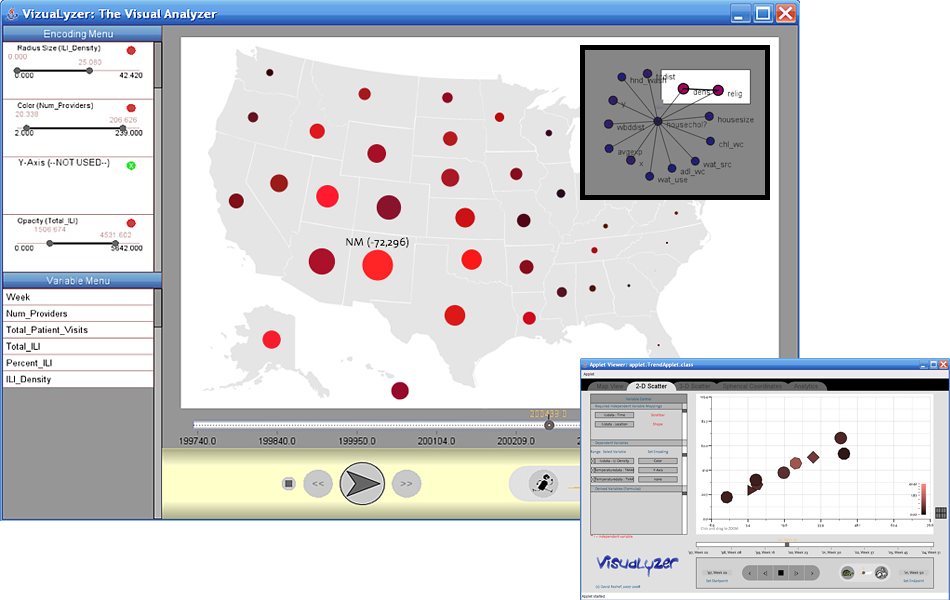
Task: Toggle green indicator for Y-Axis encoding
Action: click(131, 164)
